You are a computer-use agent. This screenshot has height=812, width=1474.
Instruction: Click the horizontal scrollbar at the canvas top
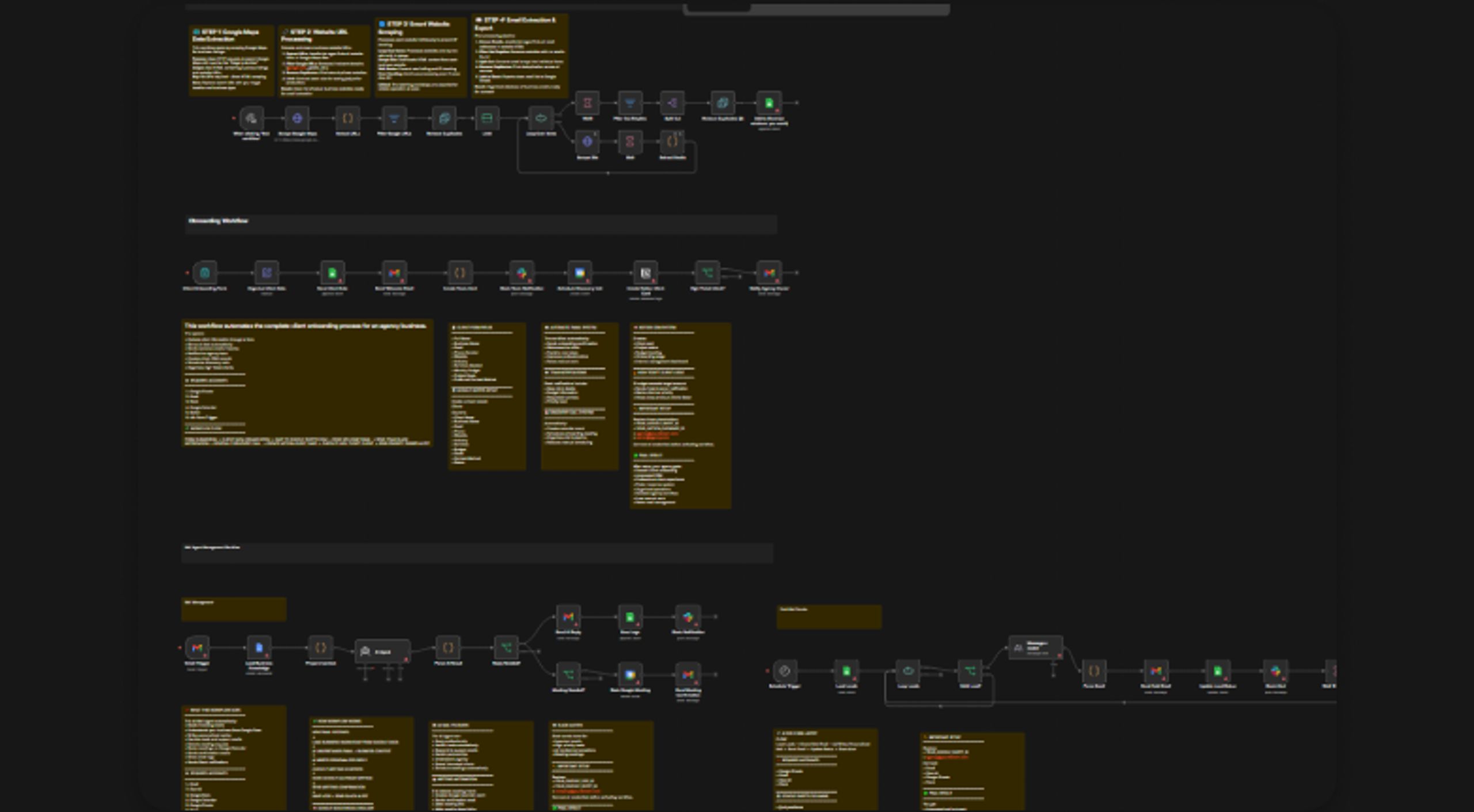(816, 9)
